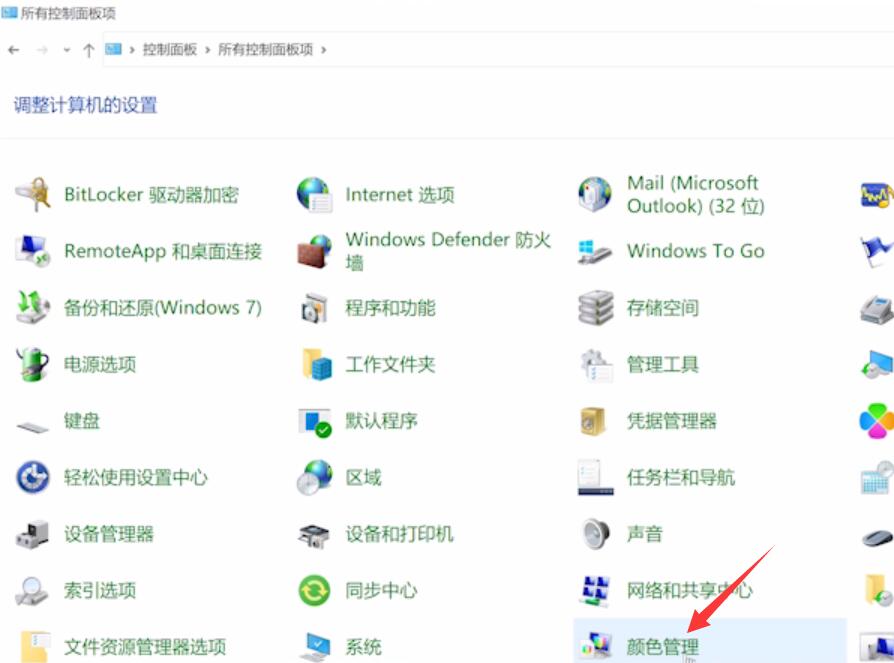Open the 同步中心 green sync icon
894x663 pixels.
314,591
